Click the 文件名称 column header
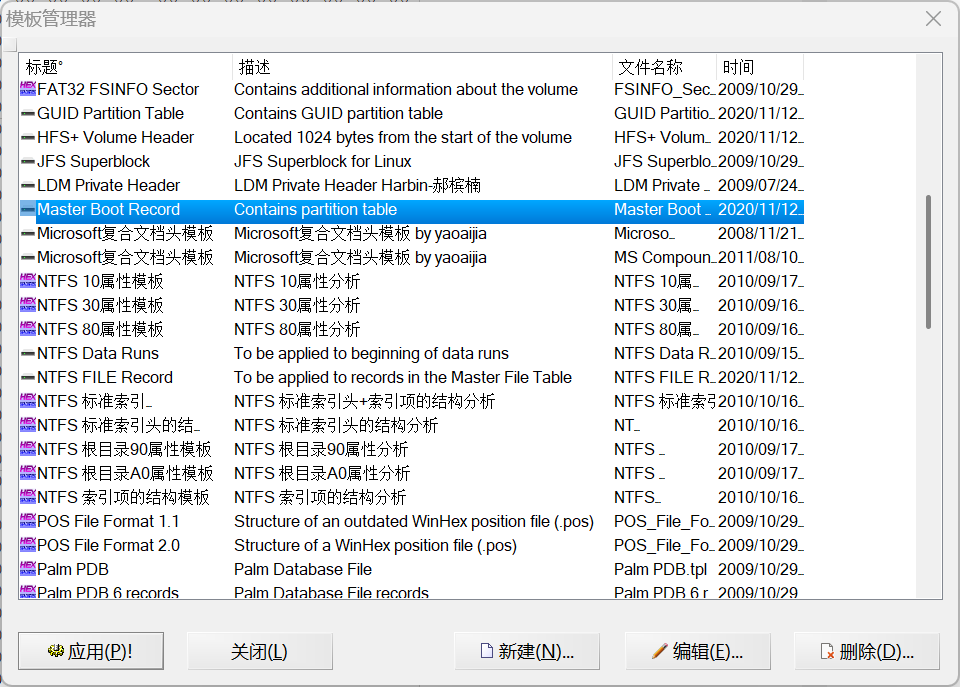The width and height of the screenshot is (960, 687). [x=664, y=67]
